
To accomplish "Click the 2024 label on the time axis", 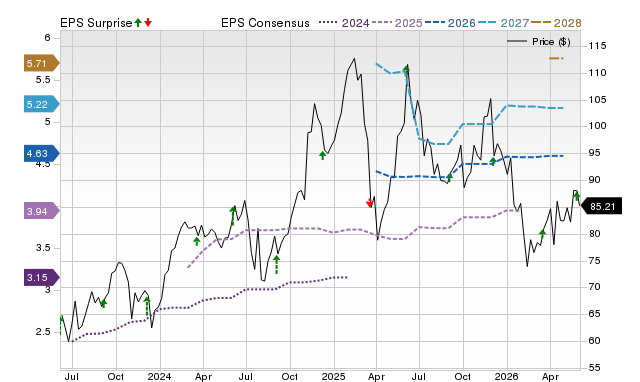I will coord(159,376).
